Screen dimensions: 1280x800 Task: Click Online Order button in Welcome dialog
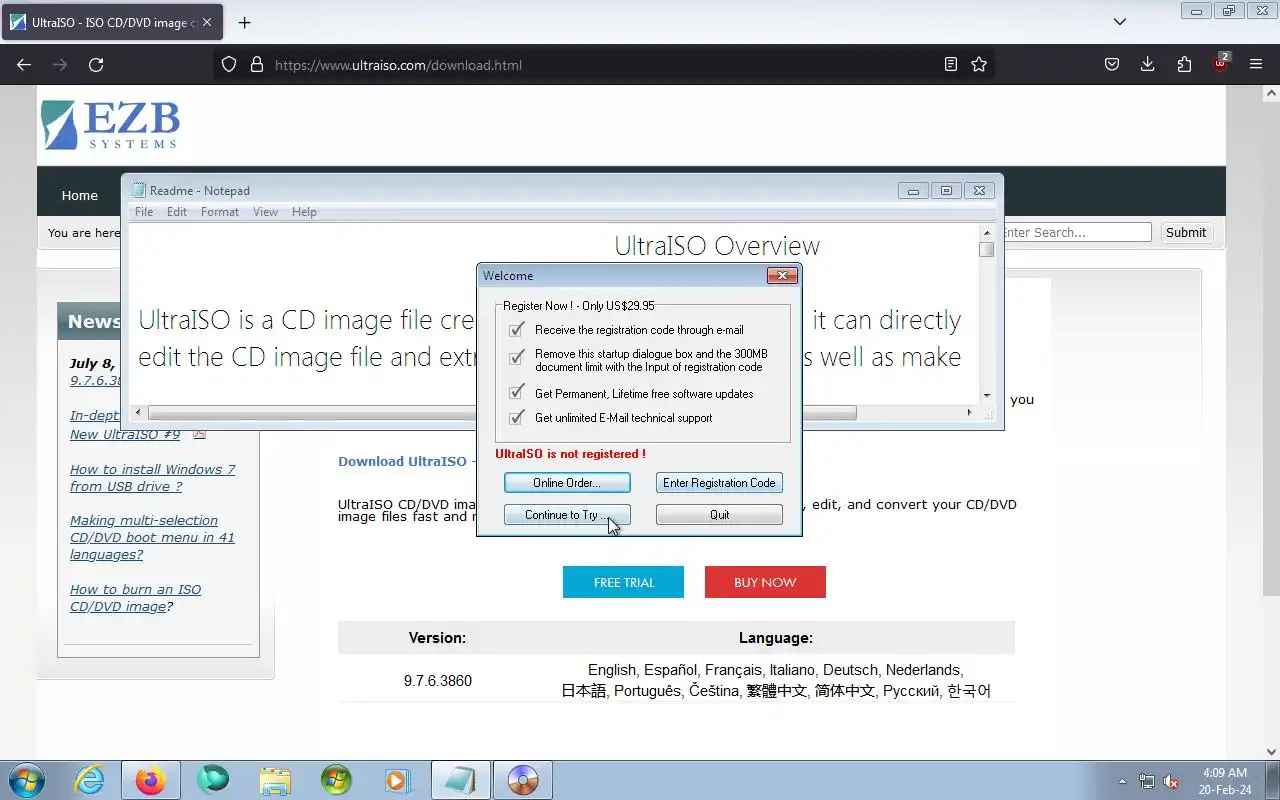click(x=567, y=483)
